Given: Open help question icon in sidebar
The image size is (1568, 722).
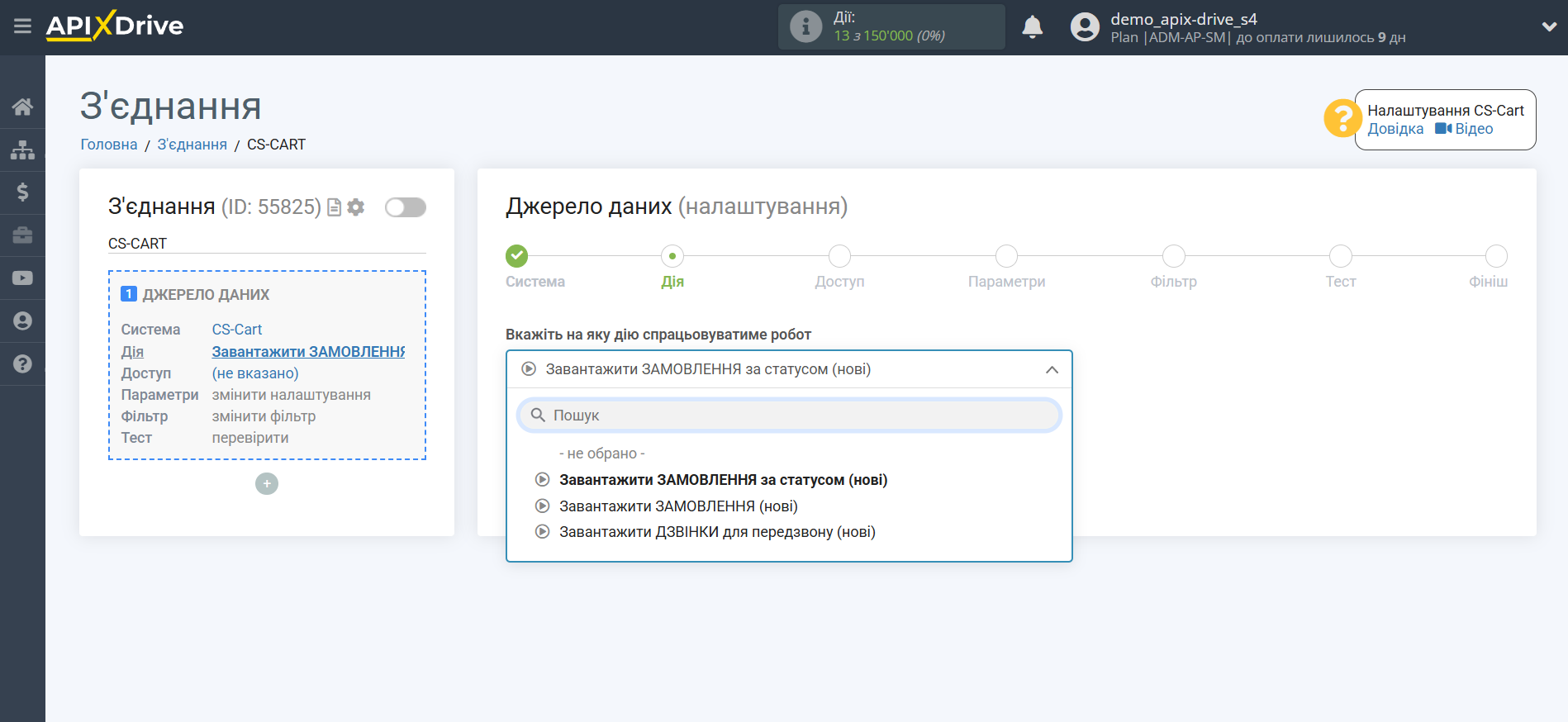Looking at the screenshot, I should pos(22,363).
